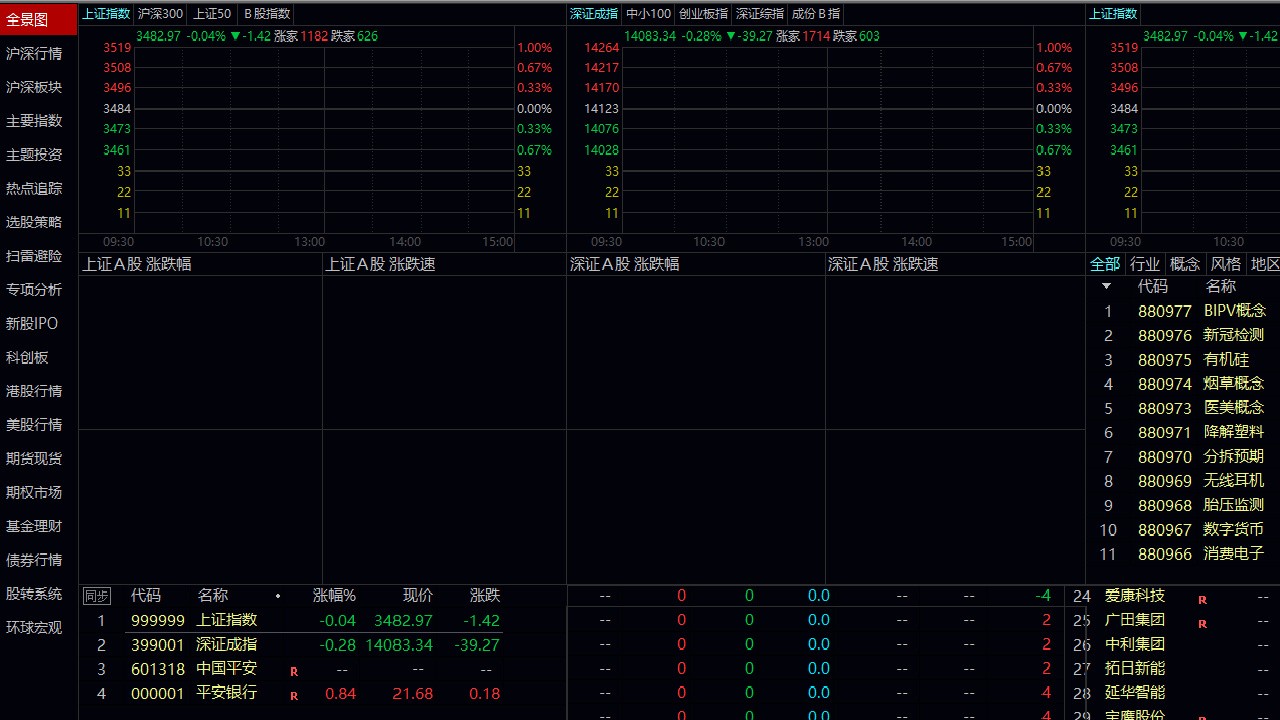Image resolution: width=1280 pixels, height=720 pixels.
Task: Filter sectors by 概念 tab
Action: click(1184, 264)
